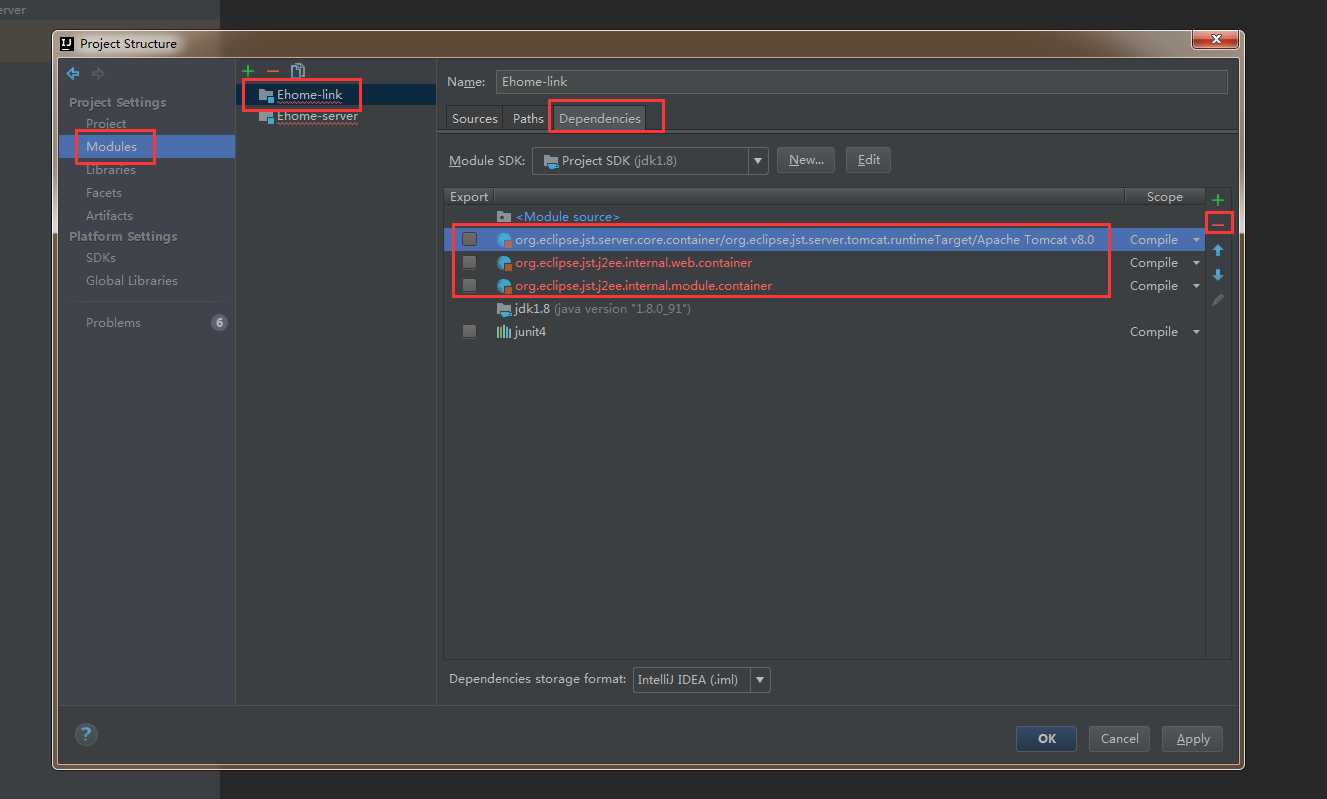Click the Scope column header

coord(1165,197)
